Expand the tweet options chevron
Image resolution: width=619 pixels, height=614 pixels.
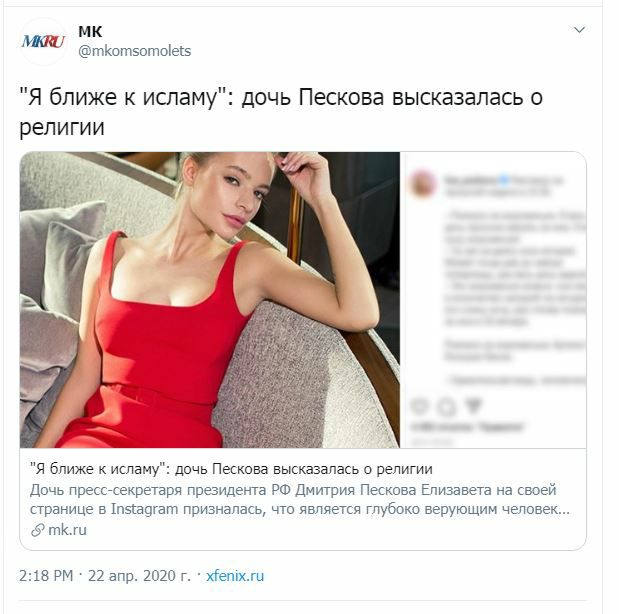579,30
